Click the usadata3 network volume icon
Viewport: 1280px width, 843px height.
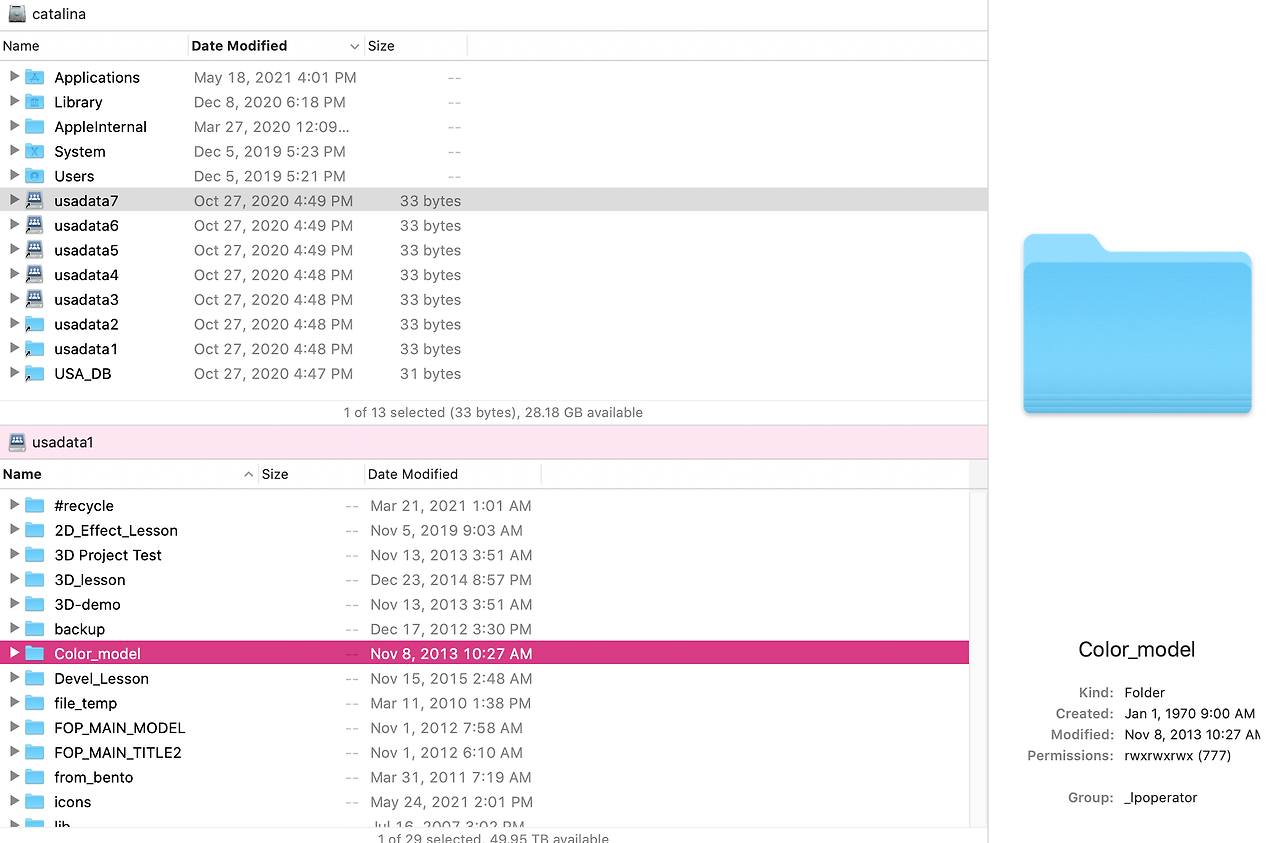click(x=35, y=299)
